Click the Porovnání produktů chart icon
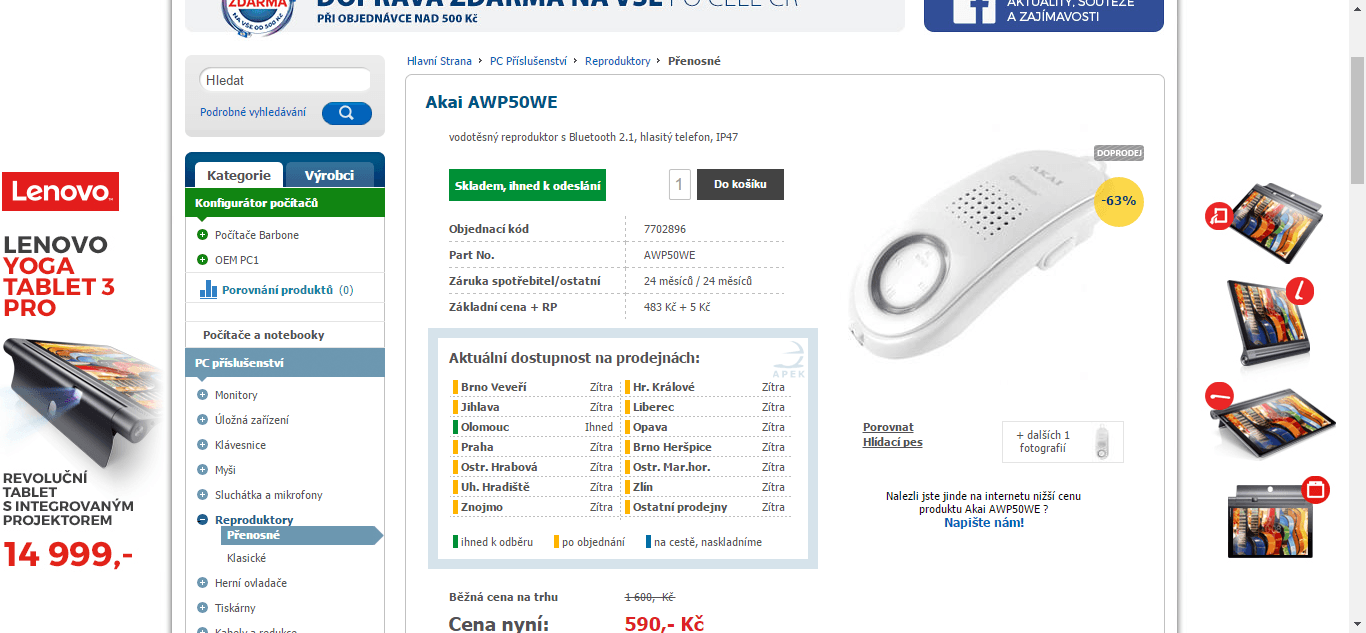This screenshot has height=633, width=1366. [x=208, y=290]
